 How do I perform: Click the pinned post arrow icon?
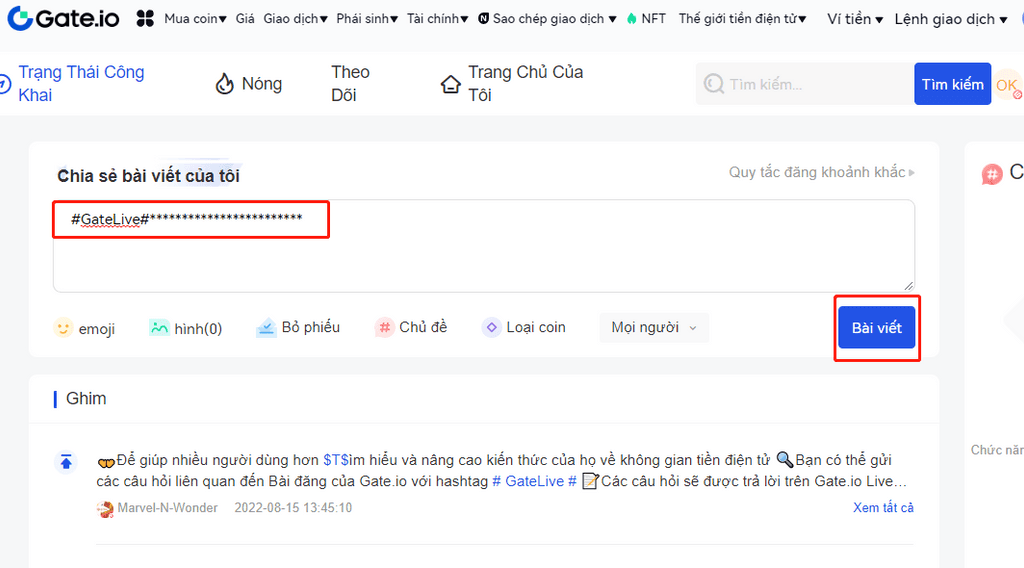[x=66, y=462]
